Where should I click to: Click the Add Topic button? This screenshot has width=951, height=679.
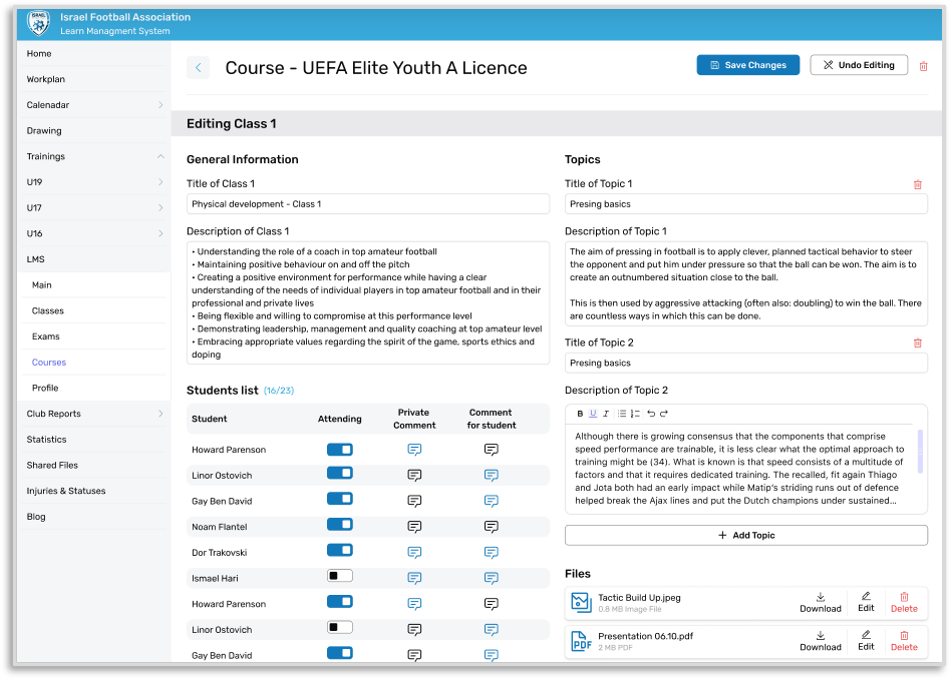[x=746, y=535]
